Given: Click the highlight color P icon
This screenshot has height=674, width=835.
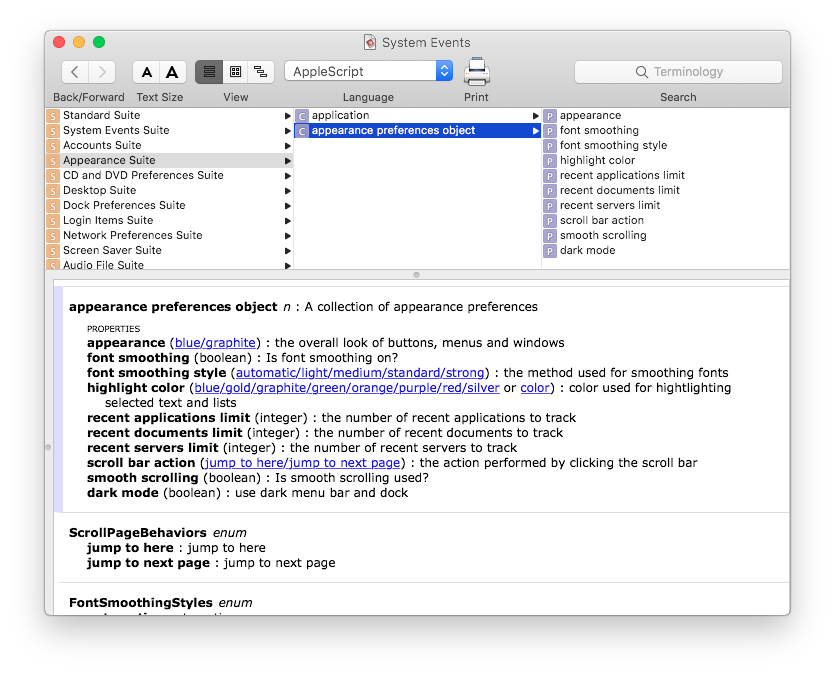Looking at the screenshot, I should (550, 161).
